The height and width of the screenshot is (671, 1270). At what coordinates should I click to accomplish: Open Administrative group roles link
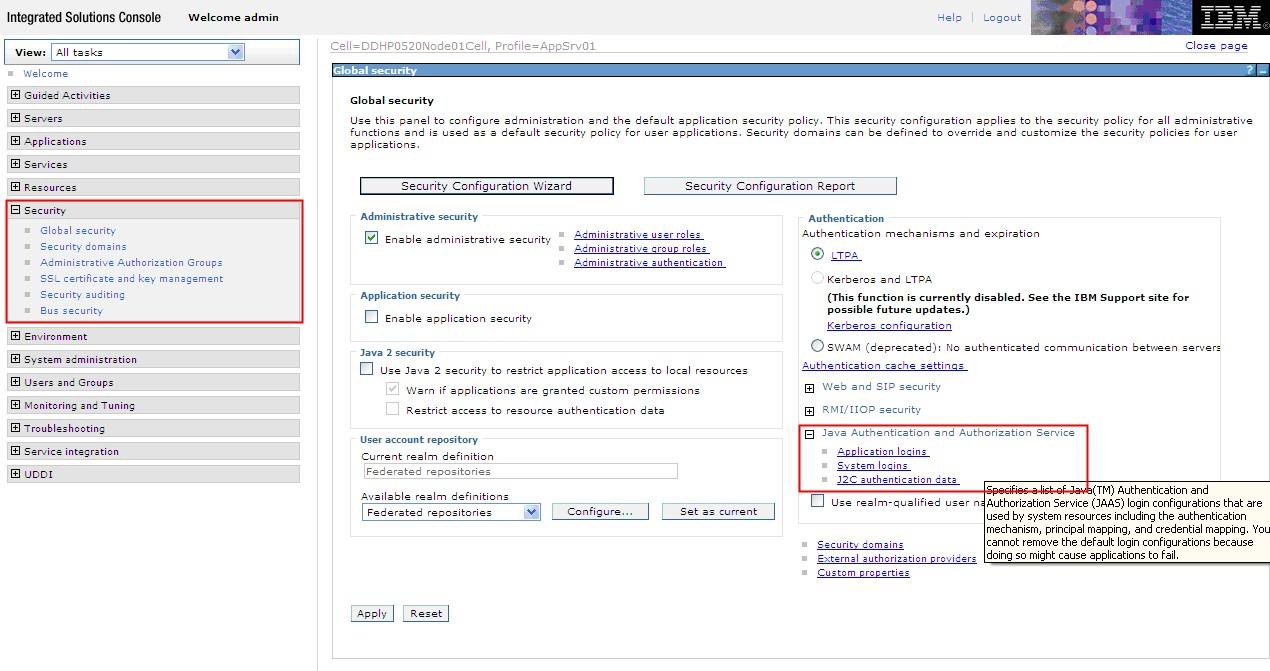coord(641,248)
